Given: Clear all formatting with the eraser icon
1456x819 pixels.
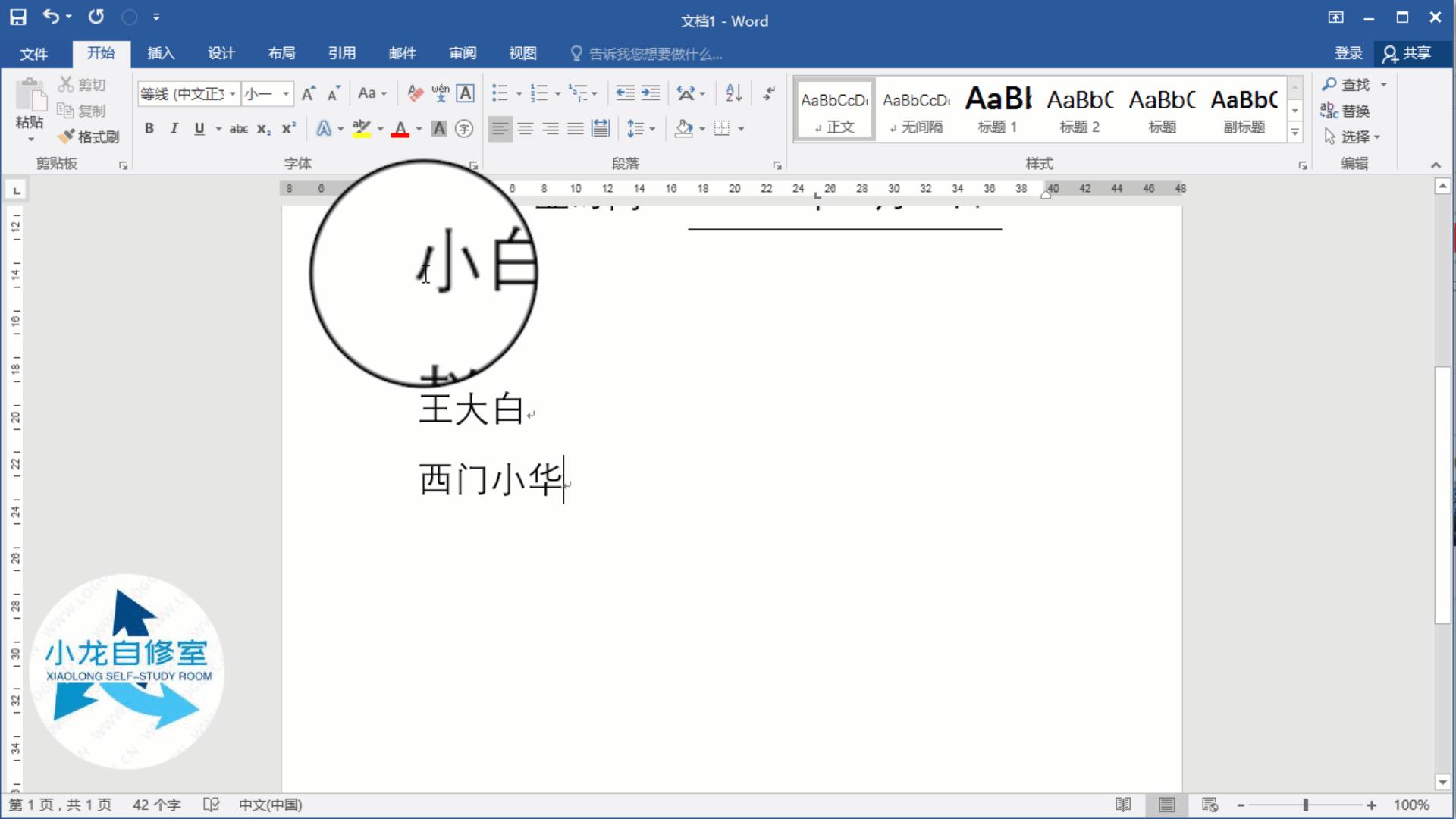Looking at the screenshot, I should (x=414, y=93).
